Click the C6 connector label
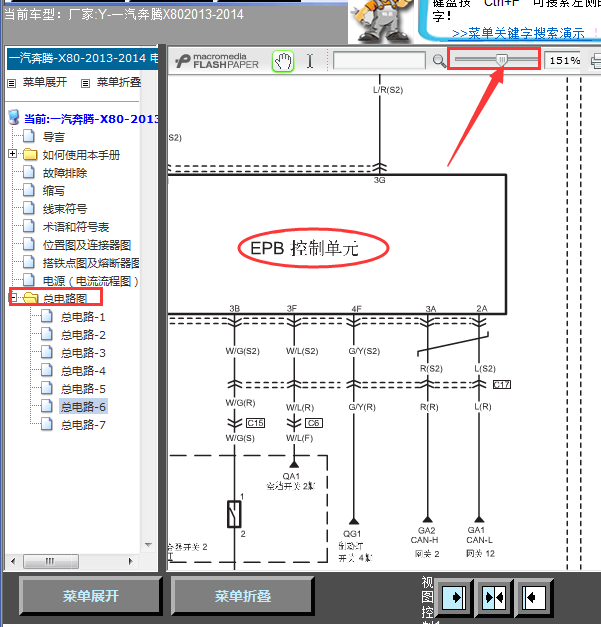The width and height of the screenshot is (601, 627). click(313, 423)
